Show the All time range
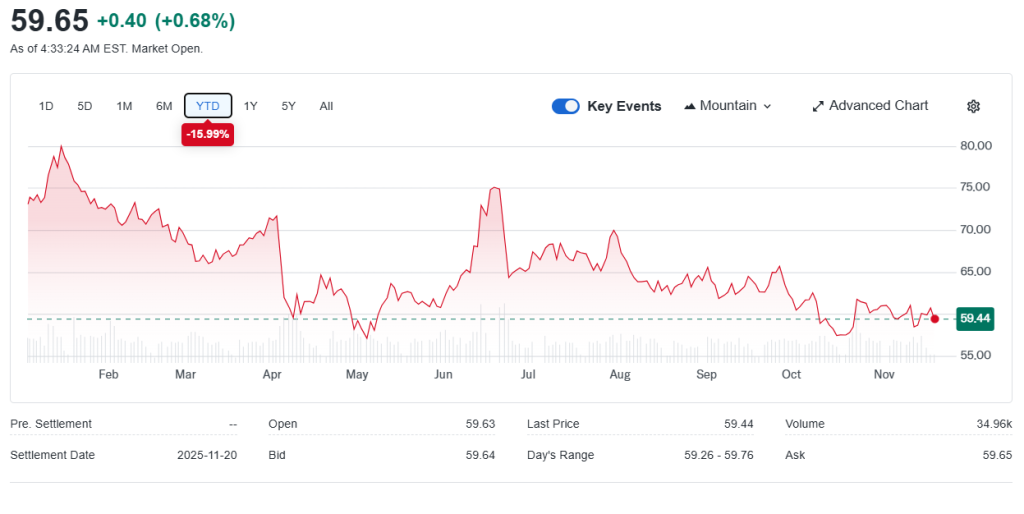 point(327,106)
